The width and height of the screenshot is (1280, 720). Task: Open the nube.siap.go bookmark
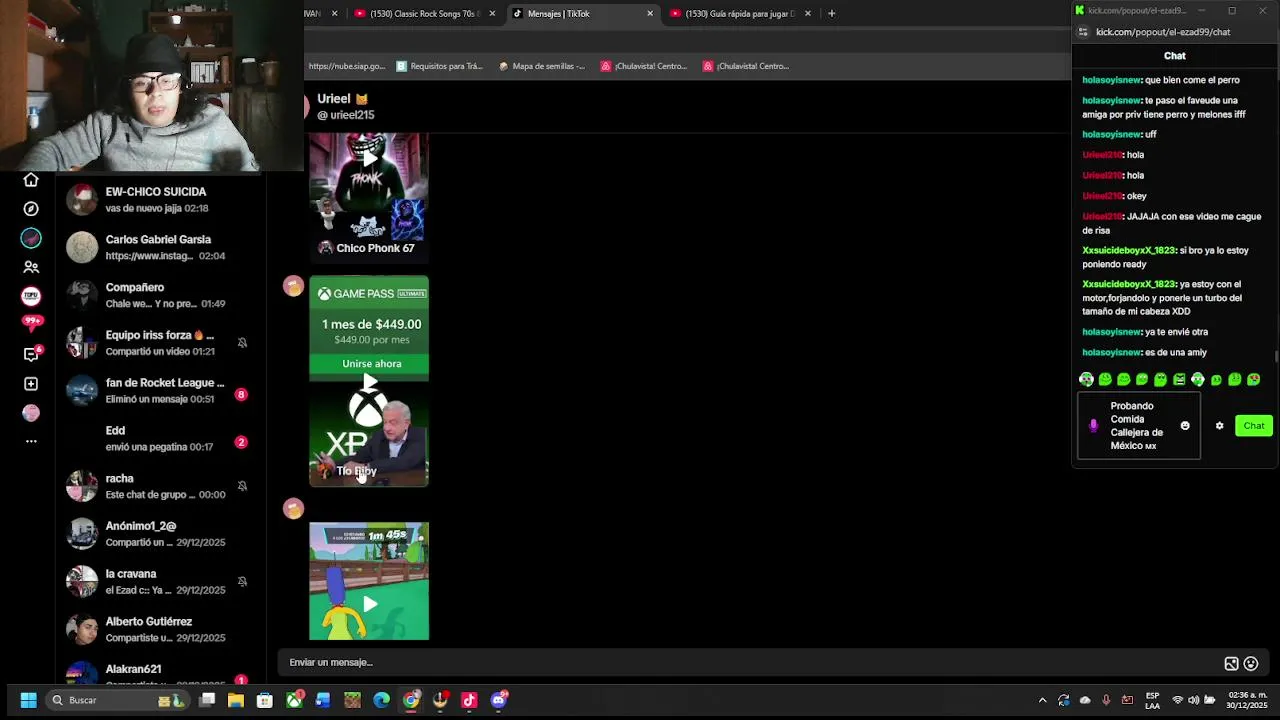(346, 66)
